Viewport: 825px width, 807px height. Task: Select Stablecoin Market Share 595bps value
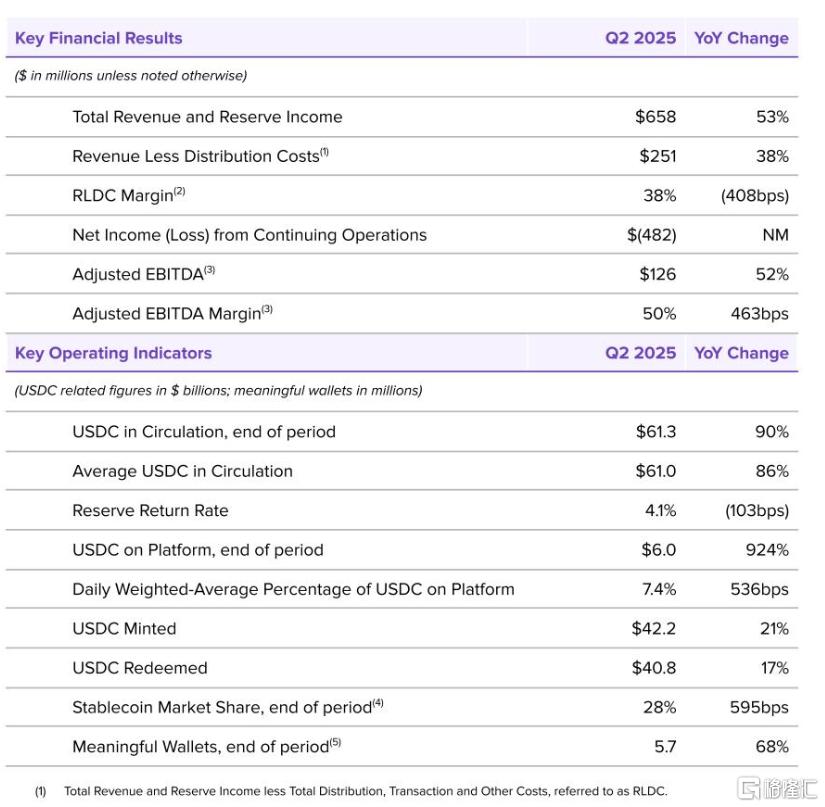tap(759, 707)
